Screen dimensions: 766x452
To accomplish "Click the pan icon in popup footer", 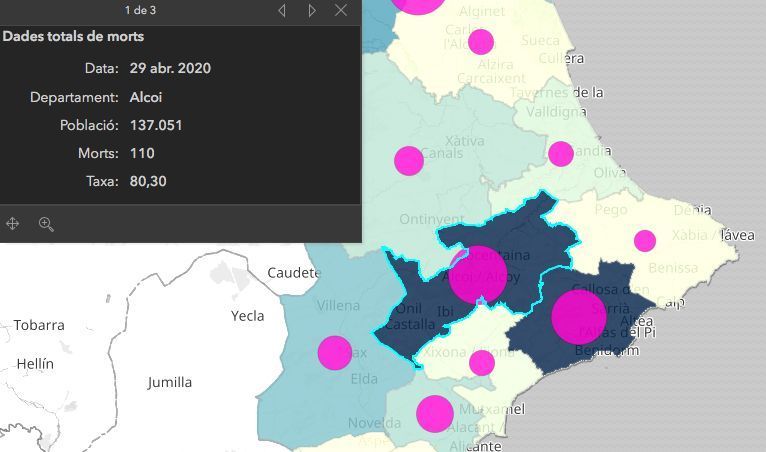I will point(13,224).
